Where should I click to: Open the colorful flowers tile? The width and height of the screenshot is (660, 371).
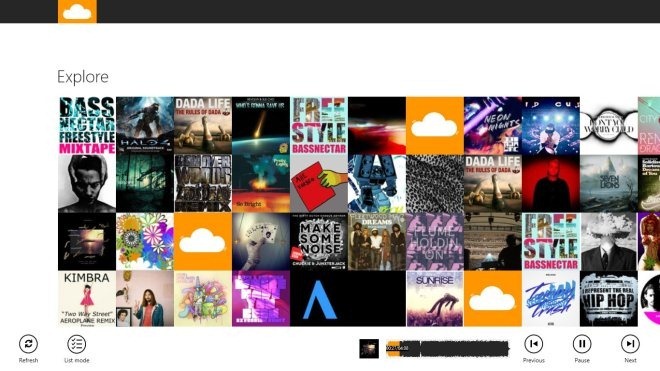145,241
